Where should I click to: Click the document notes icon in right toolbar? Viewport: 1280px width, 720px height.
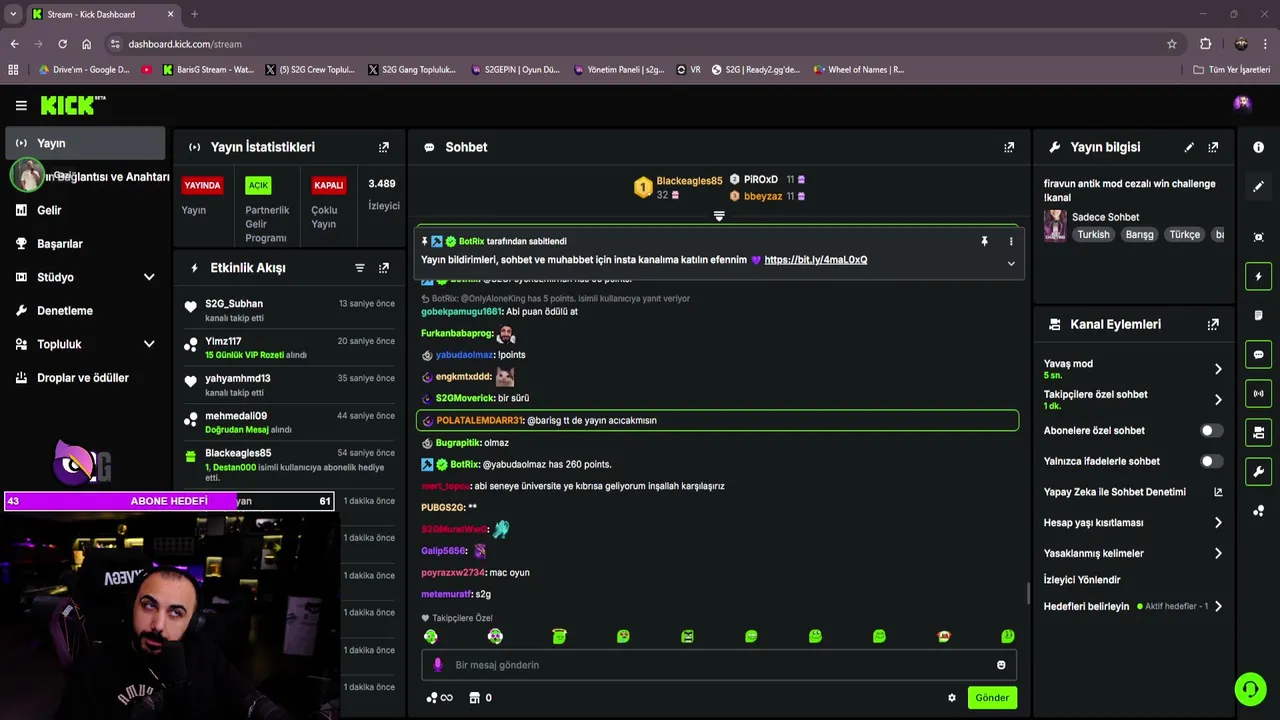1258,315
